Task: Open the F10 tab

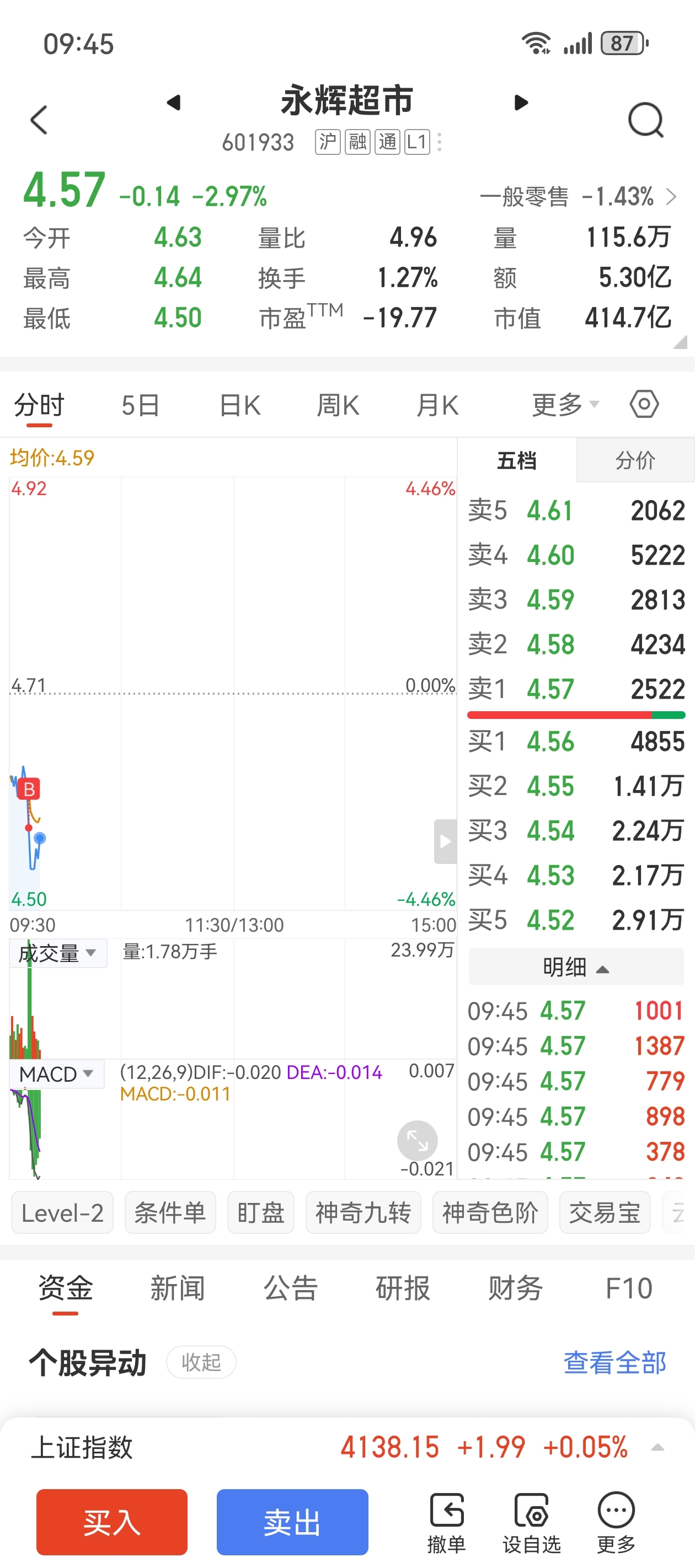Action: click(629, 1288)
